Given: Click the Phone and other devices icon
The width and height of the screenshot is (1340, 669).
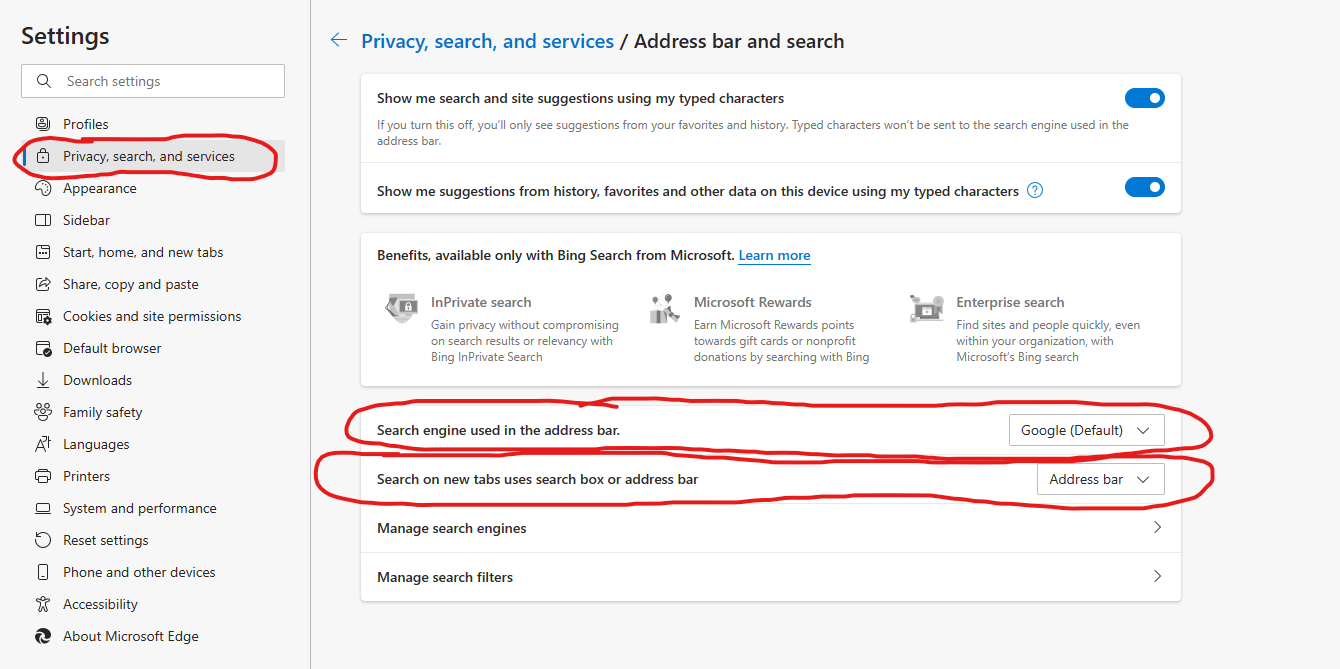Looking at the screenshot, I should [x=43, y=572].
